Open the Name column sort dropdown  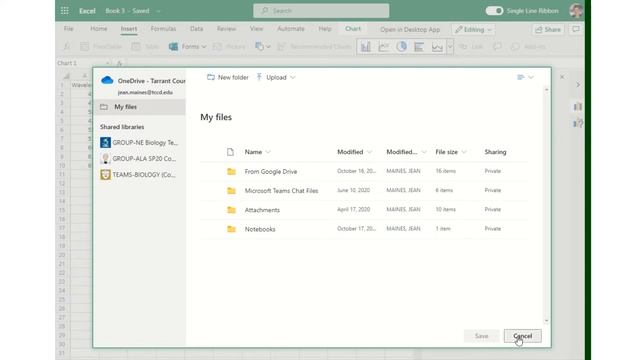point(268,152)
